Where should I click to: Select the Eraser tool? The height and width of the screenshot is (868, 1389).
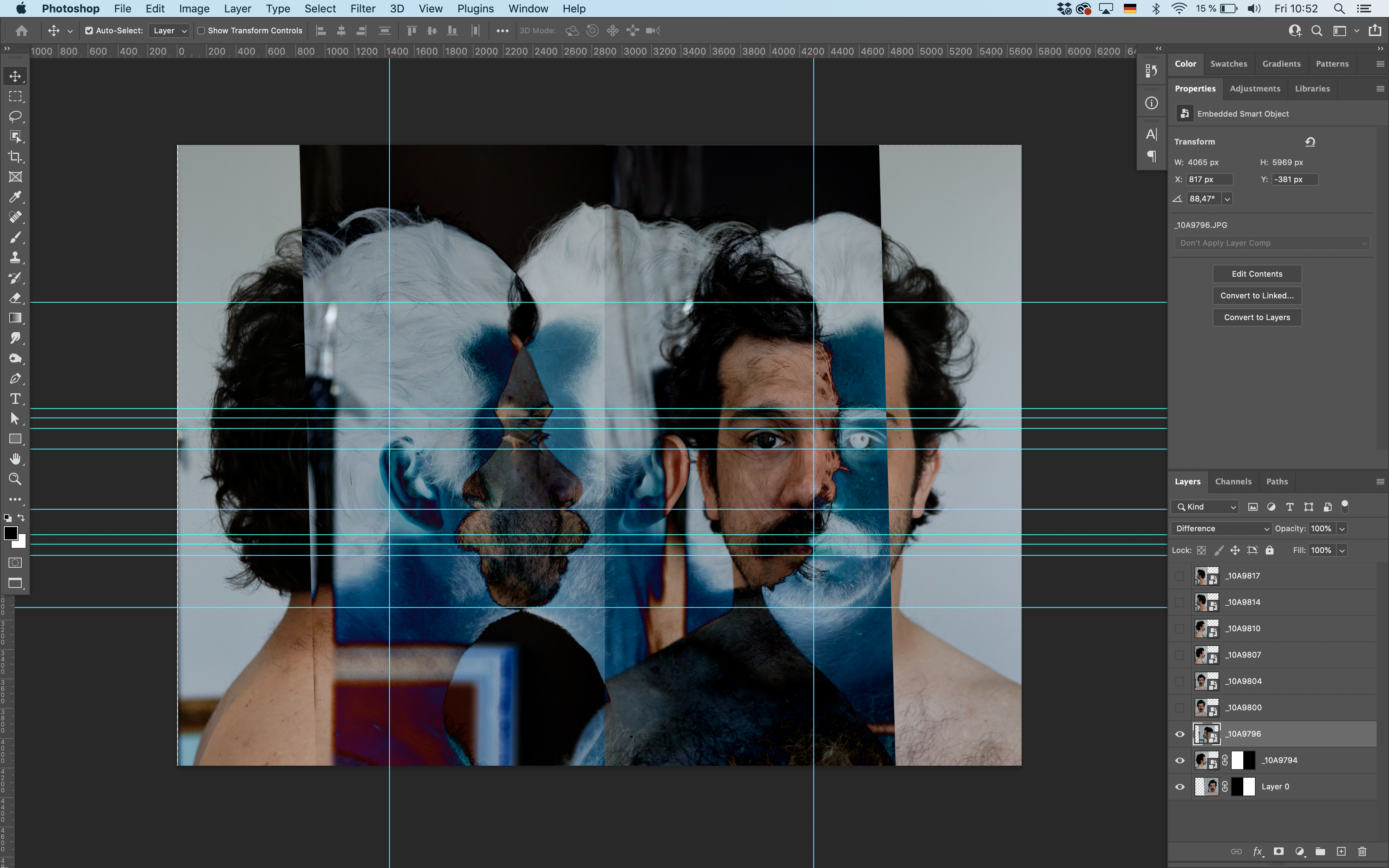coord(16,298)
